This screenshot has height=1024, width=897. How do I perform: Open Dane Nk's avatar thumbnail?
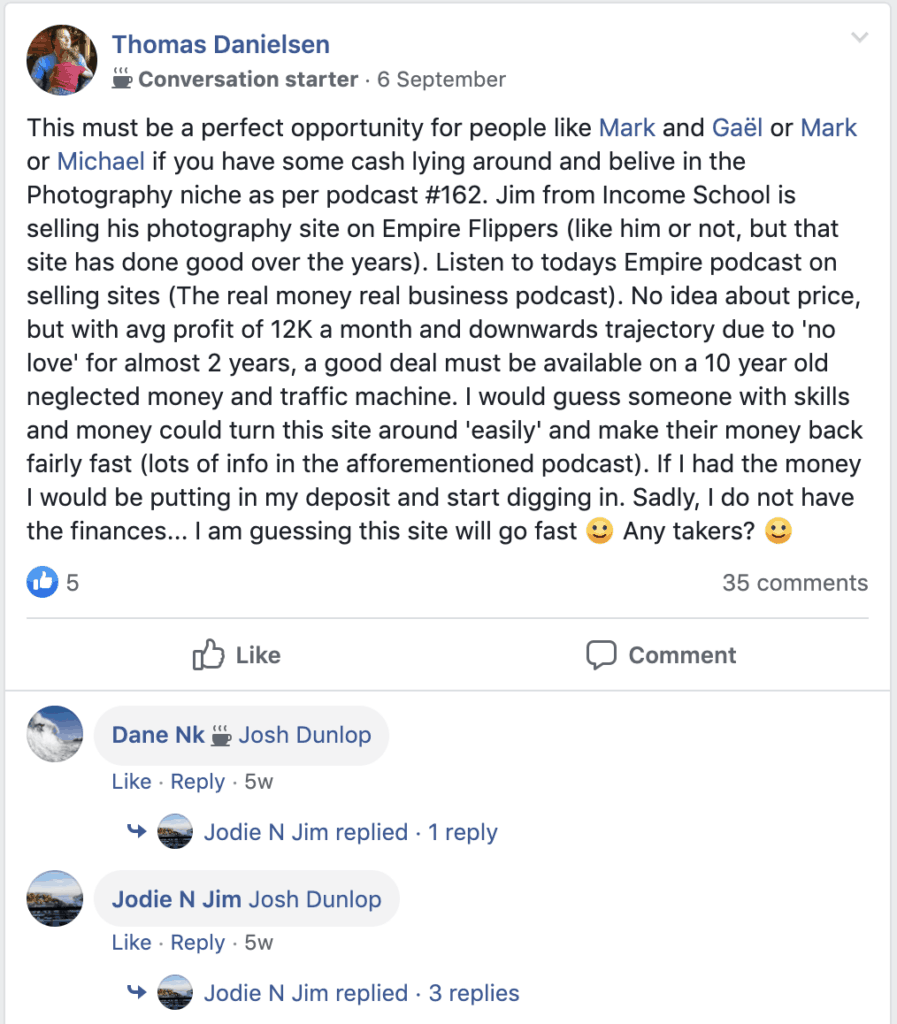pos(55,736)
